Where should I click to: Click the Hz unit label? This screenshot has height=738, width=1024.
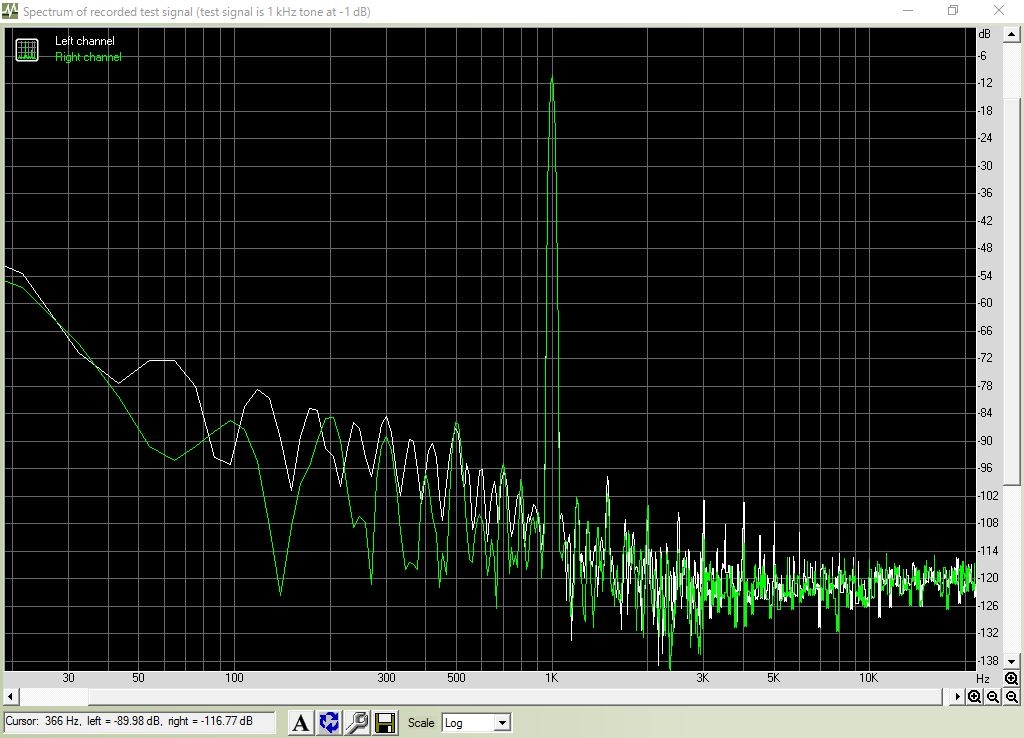(x=983, y=679)
